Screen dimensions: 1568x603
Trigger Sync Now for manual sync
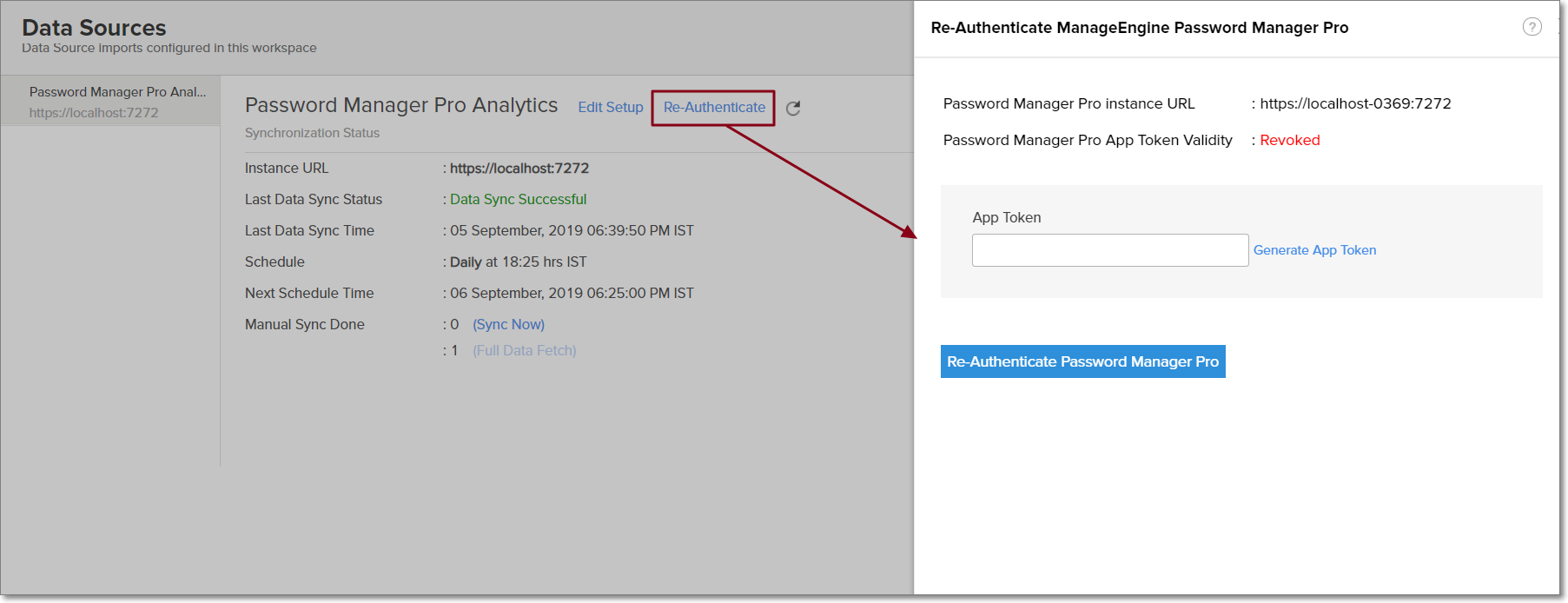point(508,324)
